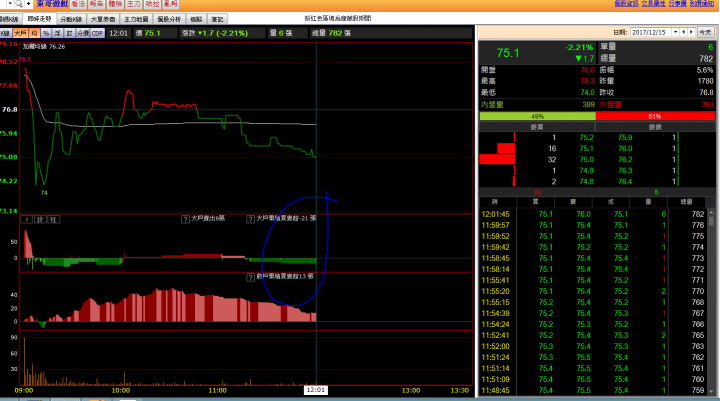Click the 12:01 time marker on the axis

(x=316, y=390)
